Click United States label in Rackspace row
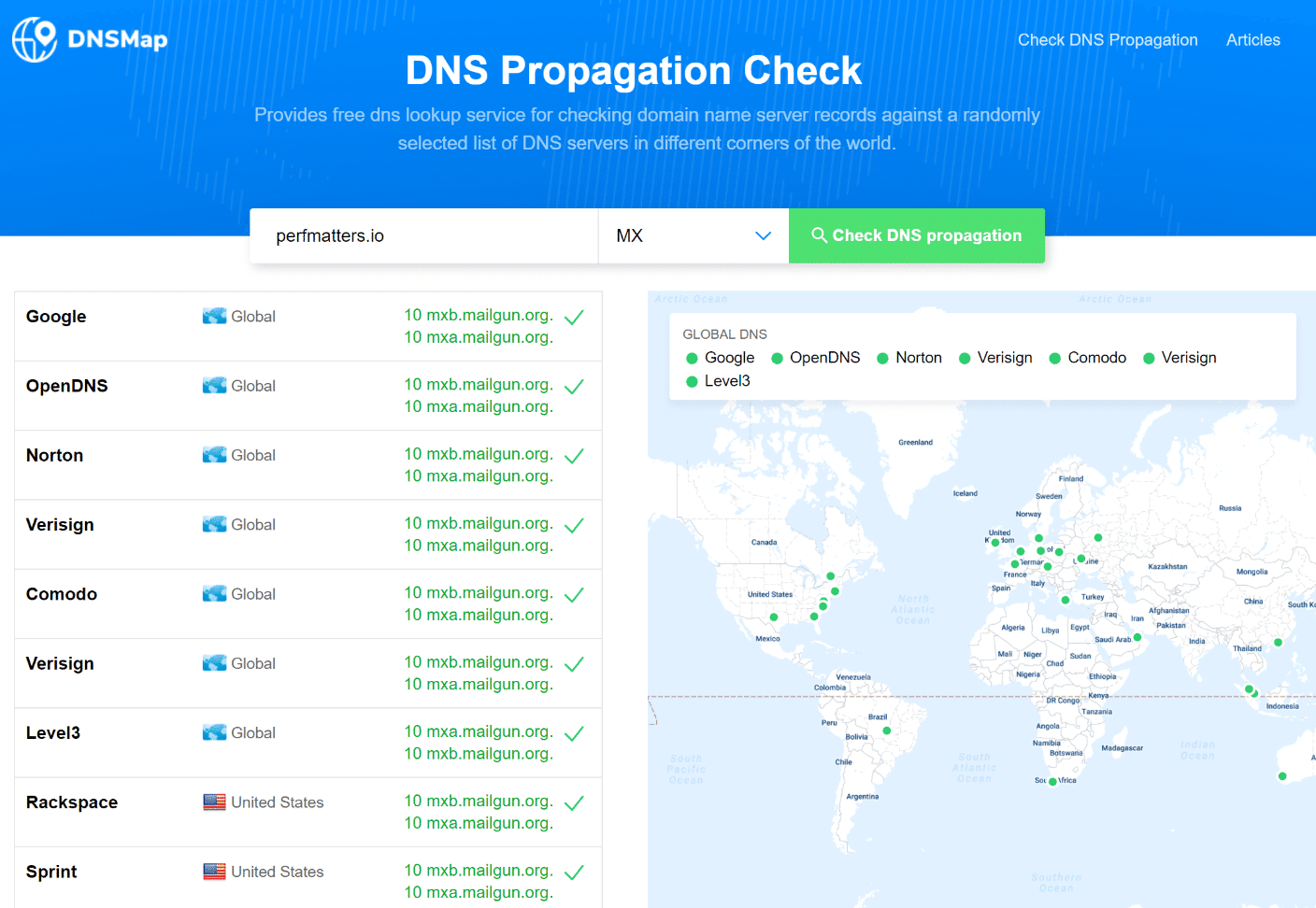Screen dimensions: 1316x908 pyautogui.click(x=278, y=802)
